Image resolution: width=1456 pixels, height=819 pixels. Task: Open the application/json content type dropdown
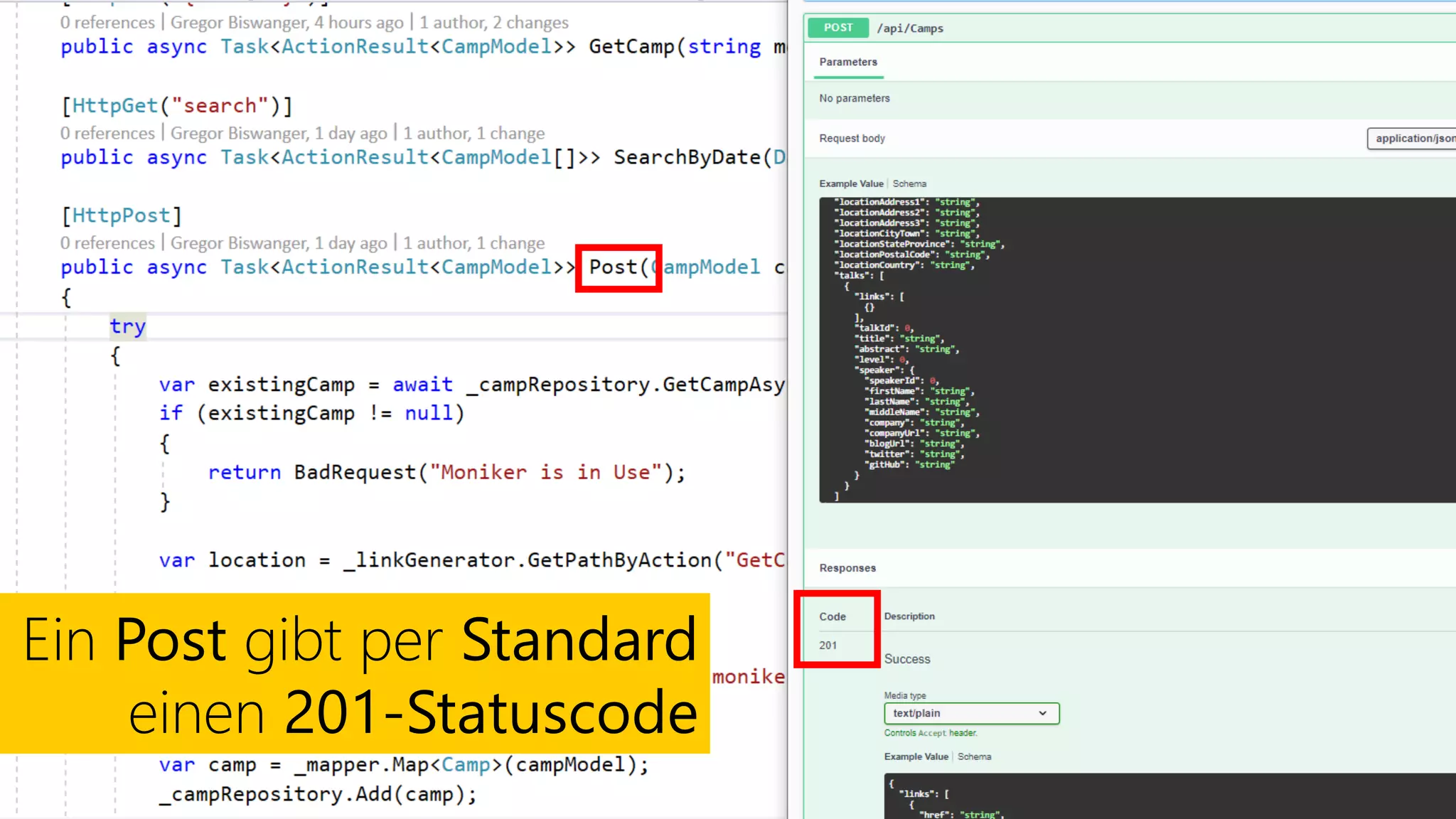[1412, 139]
